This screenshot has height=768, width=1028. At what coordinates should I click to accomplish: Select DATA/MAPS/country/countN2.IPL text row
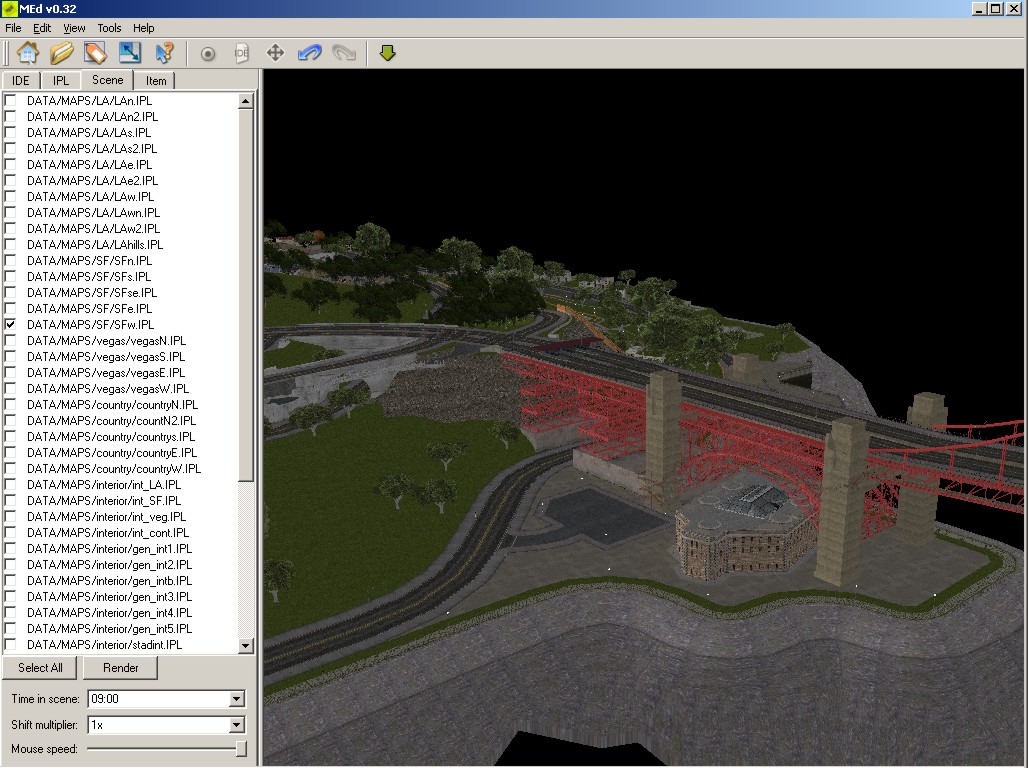[111, 420]
